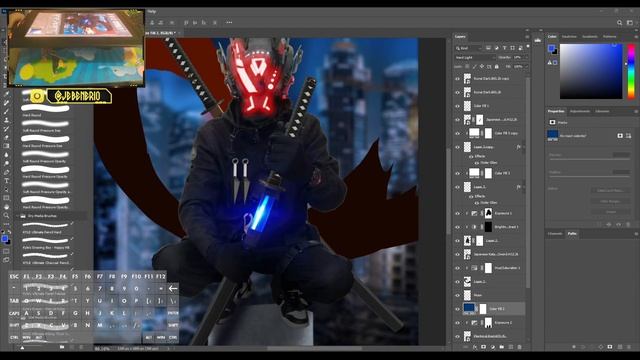Open Hard Light blend mode dropdown
640x360 pixels.
pyautogui.click(x=474, y=58)
